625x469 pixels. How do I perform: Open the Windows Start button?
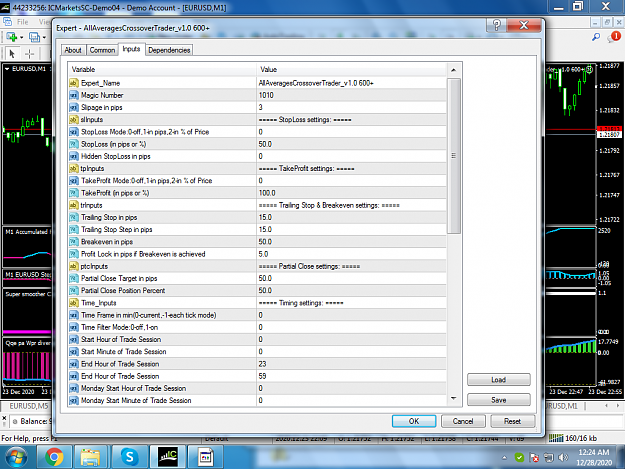[16, 457]
